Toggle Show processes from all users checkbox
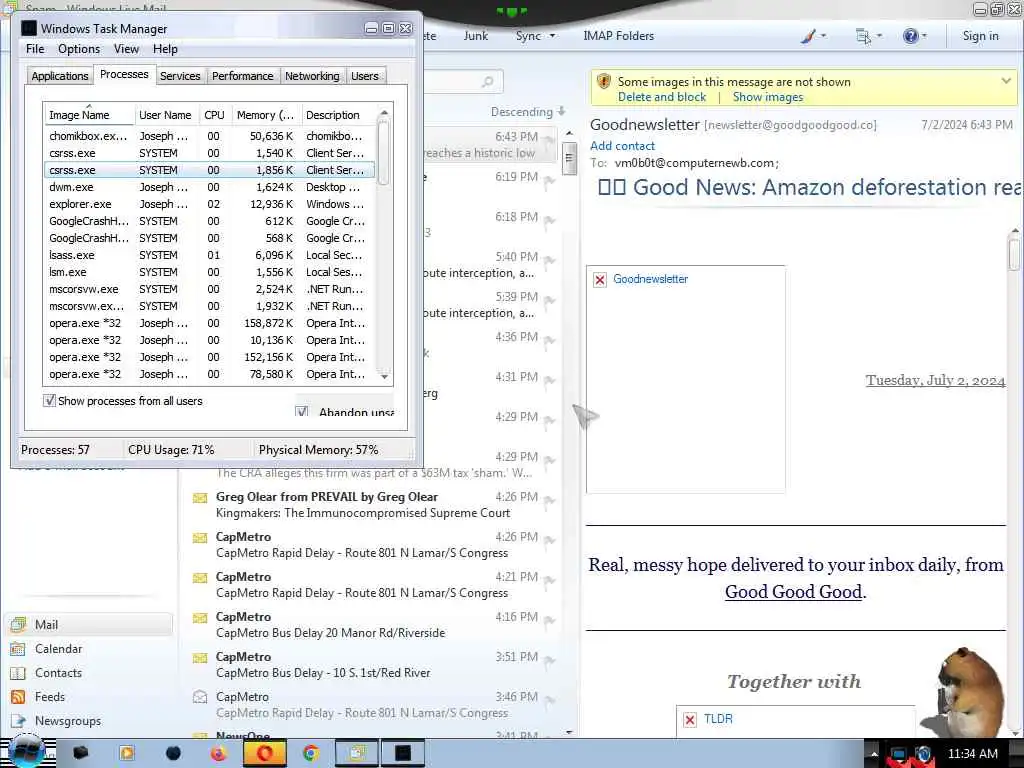The image size is (1024, 768). point(50,400)
